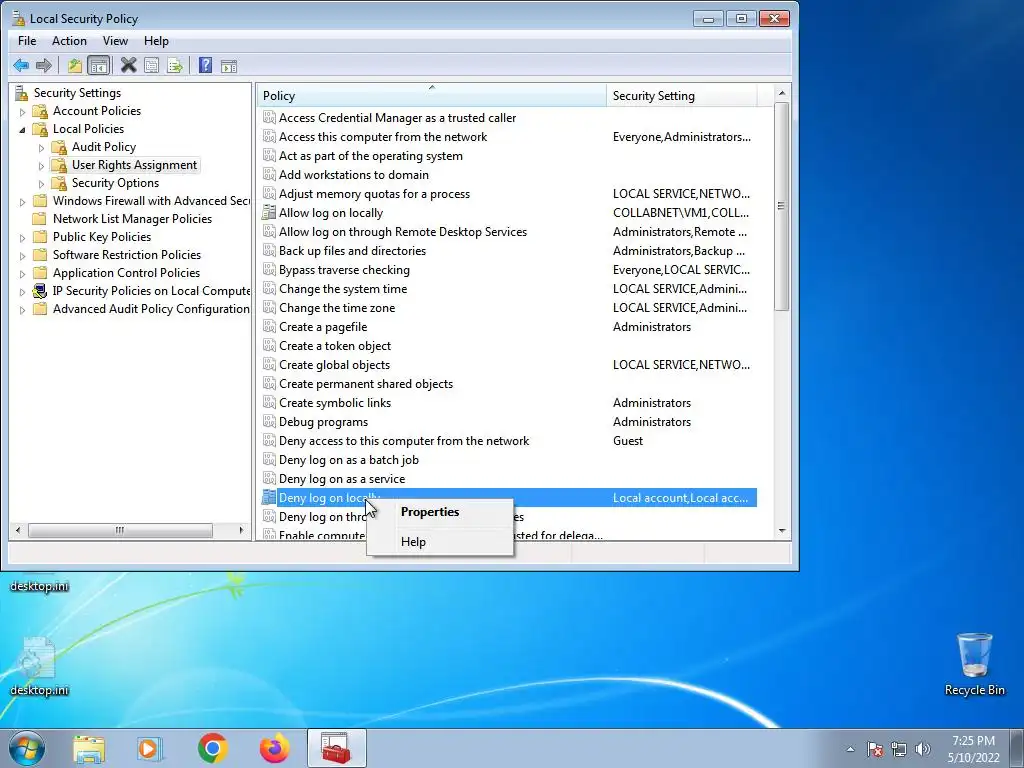
Task: Click the tree pane horizontal scrollbar thumb
Action: coord(120,530)
